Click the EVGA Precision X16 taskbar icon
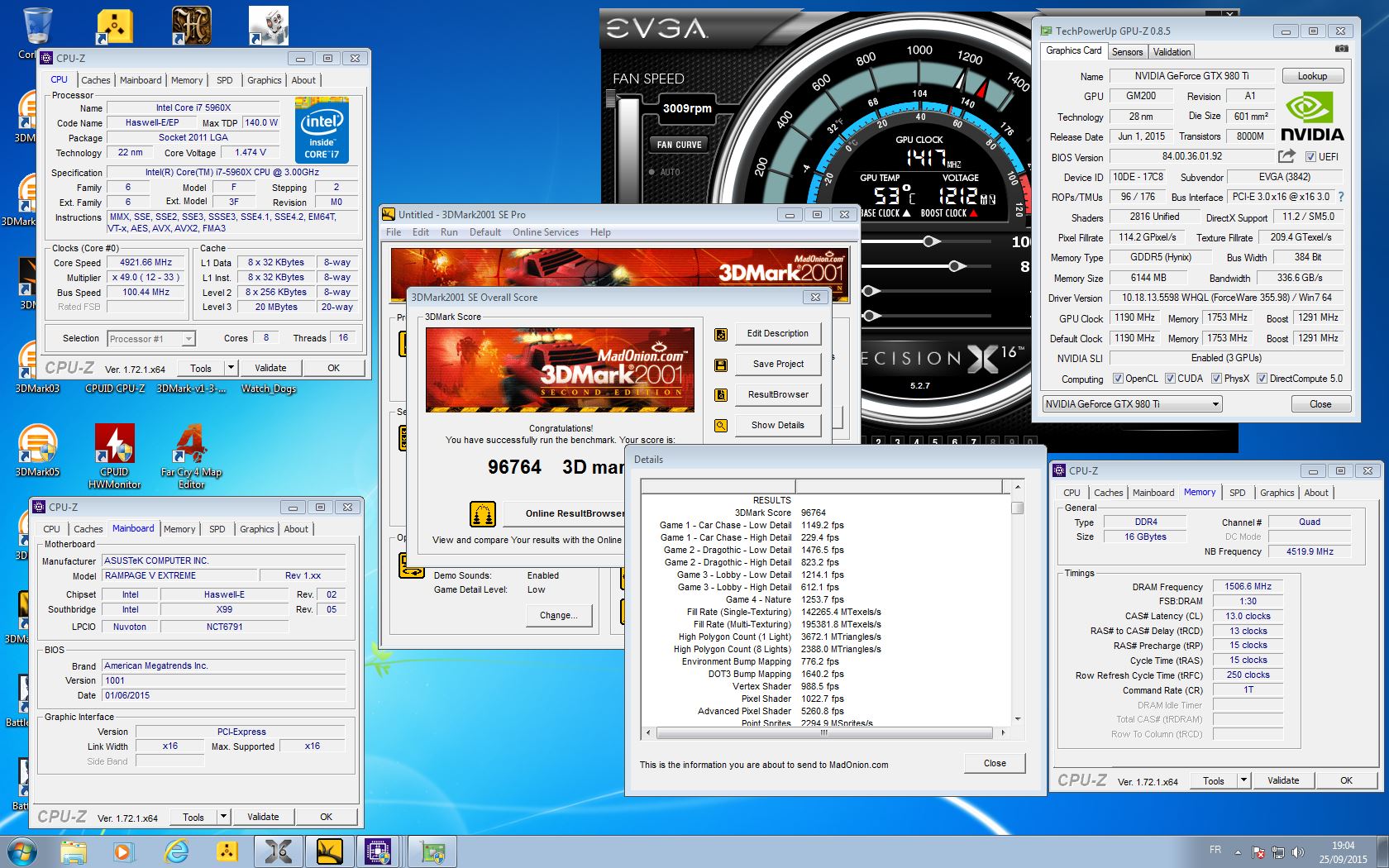This screenshot has height=868, width=1389. [279, 851]
